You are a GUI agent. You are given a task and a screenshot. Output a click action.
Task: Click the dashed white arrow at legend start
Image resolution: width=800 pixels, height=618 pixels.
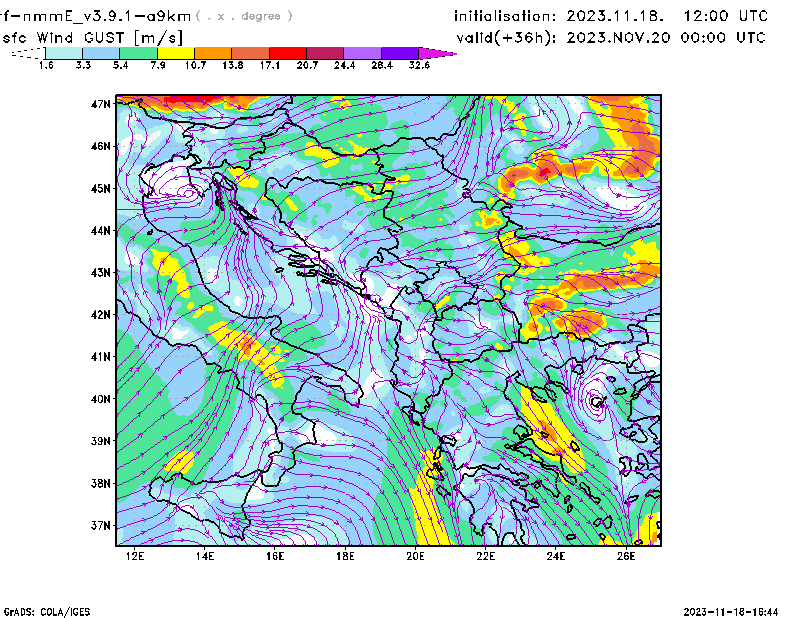click(x=28, y=53)
